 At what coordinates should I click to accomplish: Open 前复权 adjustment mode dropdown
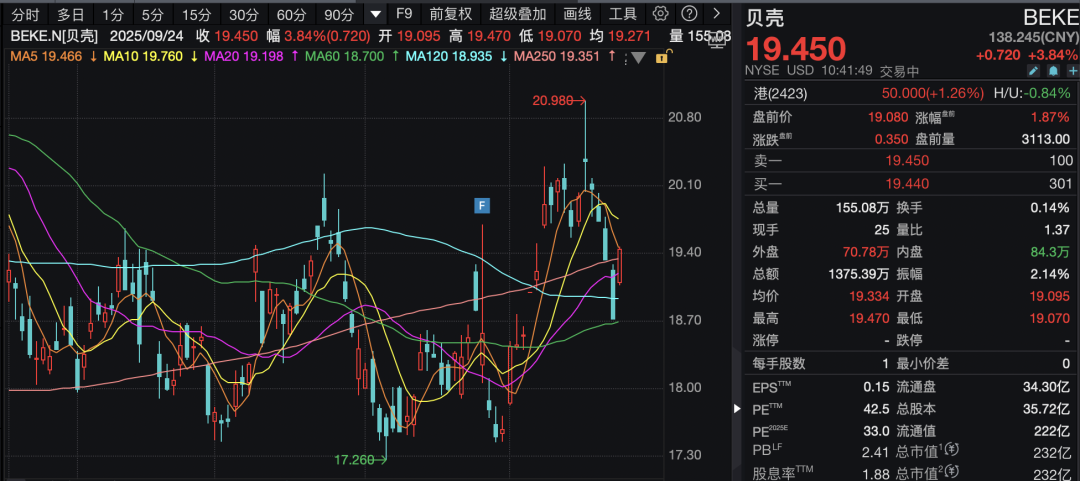[x=450, y=14]
